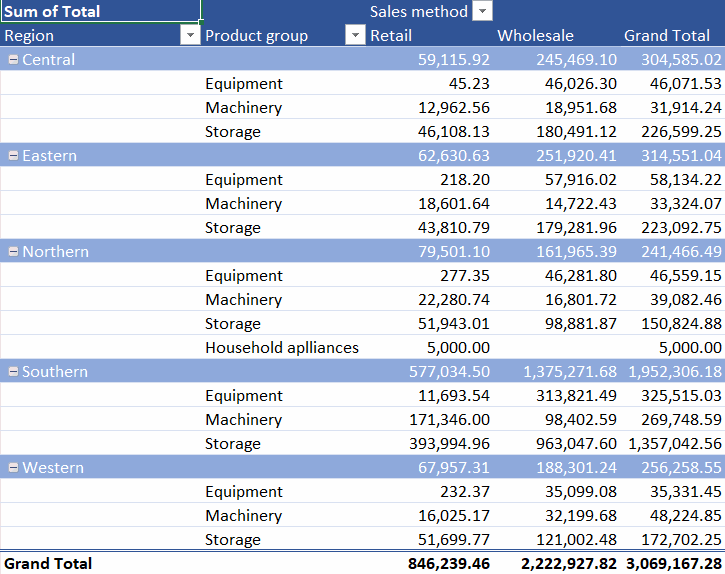Collapse the Central region group
Viewport: 725px width, 574px height.
coord(13,60)
